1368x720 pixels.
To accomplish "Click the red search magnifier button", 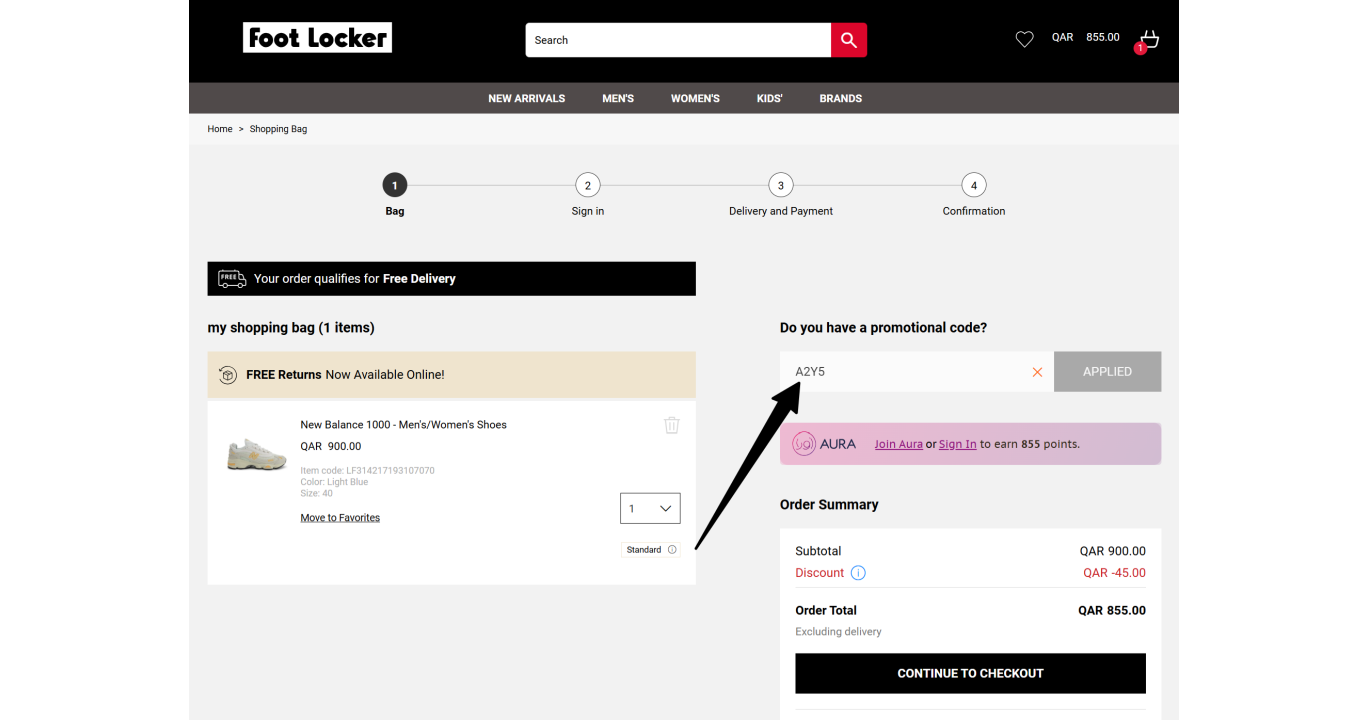I will pos(849,40).
